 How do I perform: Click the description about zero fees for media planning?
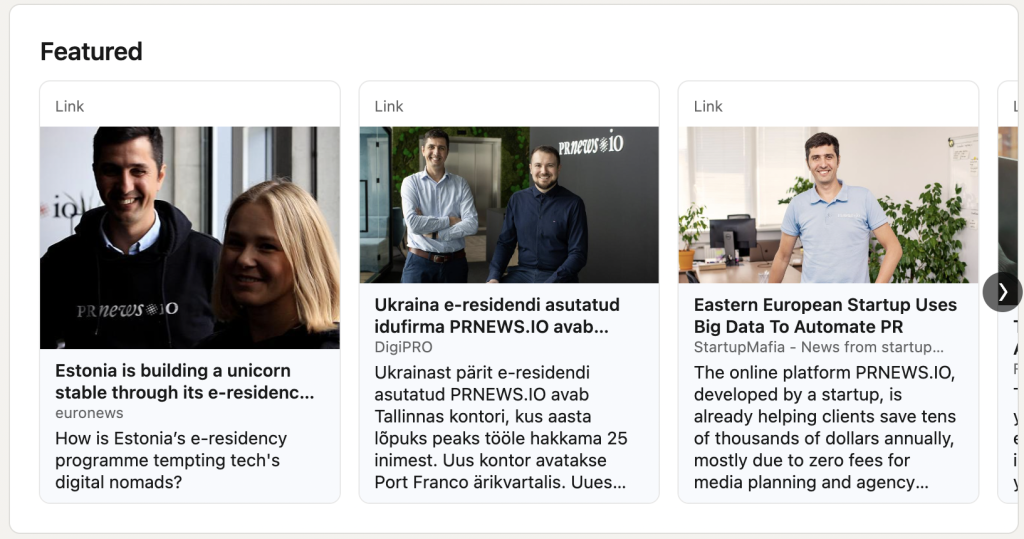(x=825, y=427)
